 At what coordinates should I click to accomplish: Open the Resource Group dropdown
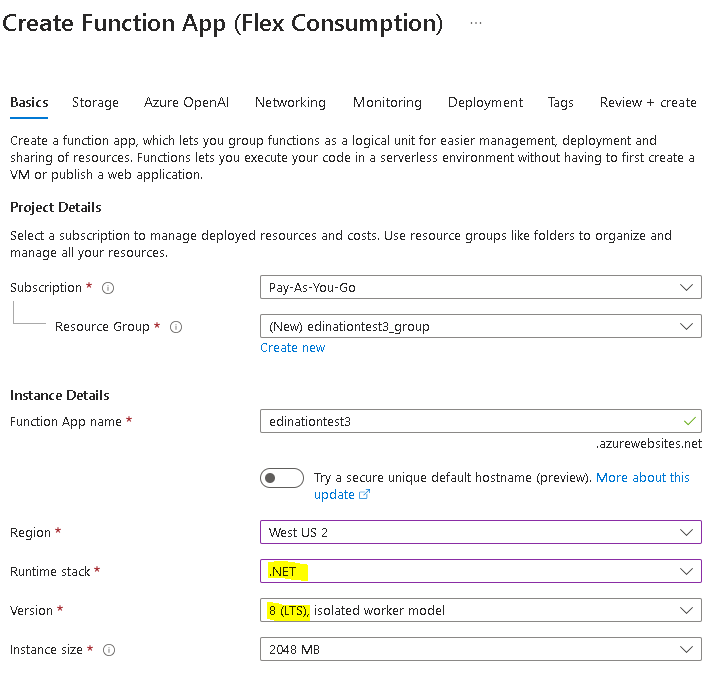click(x=481, y=326)
